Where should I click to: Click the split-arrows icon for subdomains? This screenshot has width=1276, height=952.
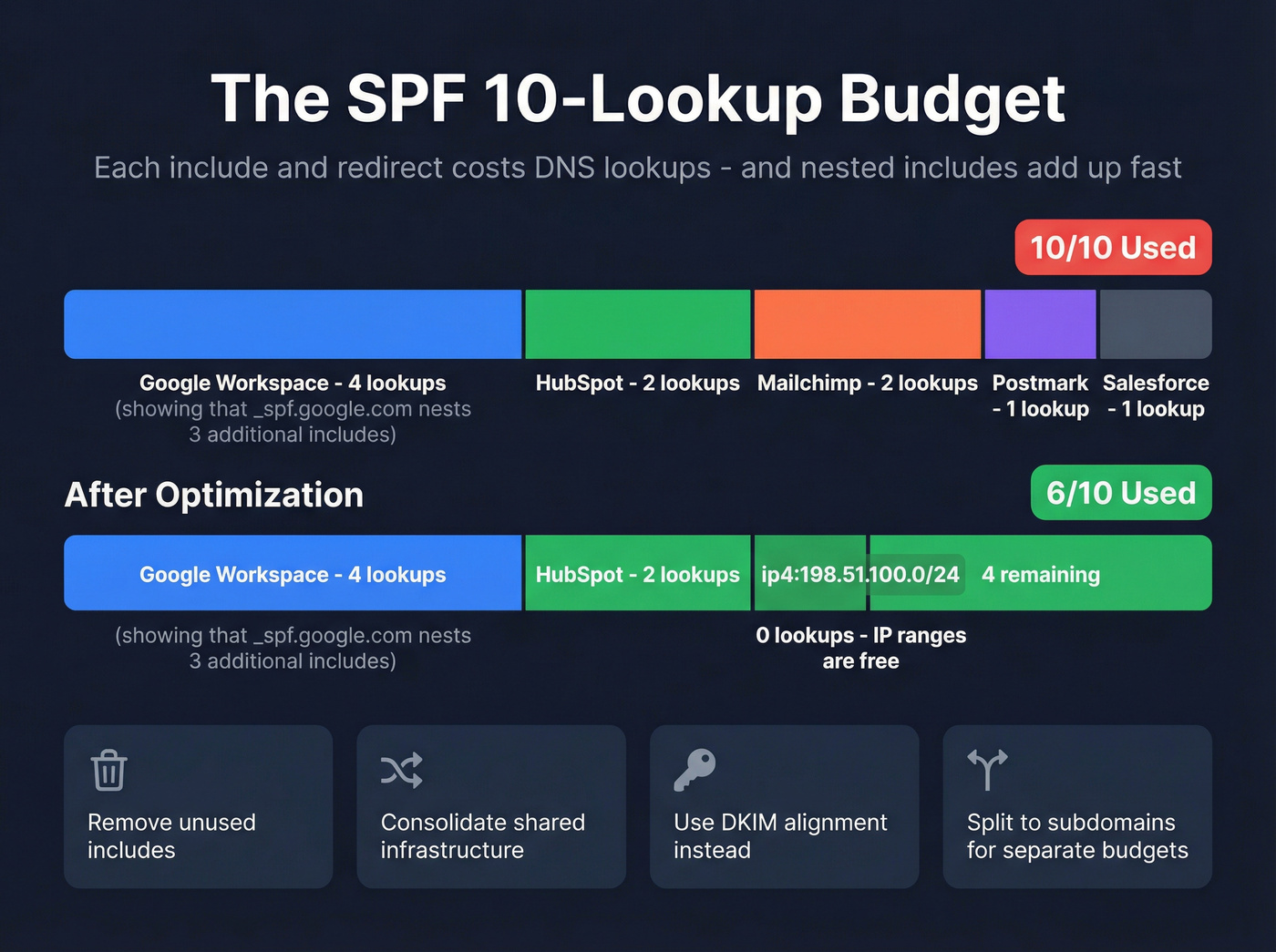click(x=987, y=771)
